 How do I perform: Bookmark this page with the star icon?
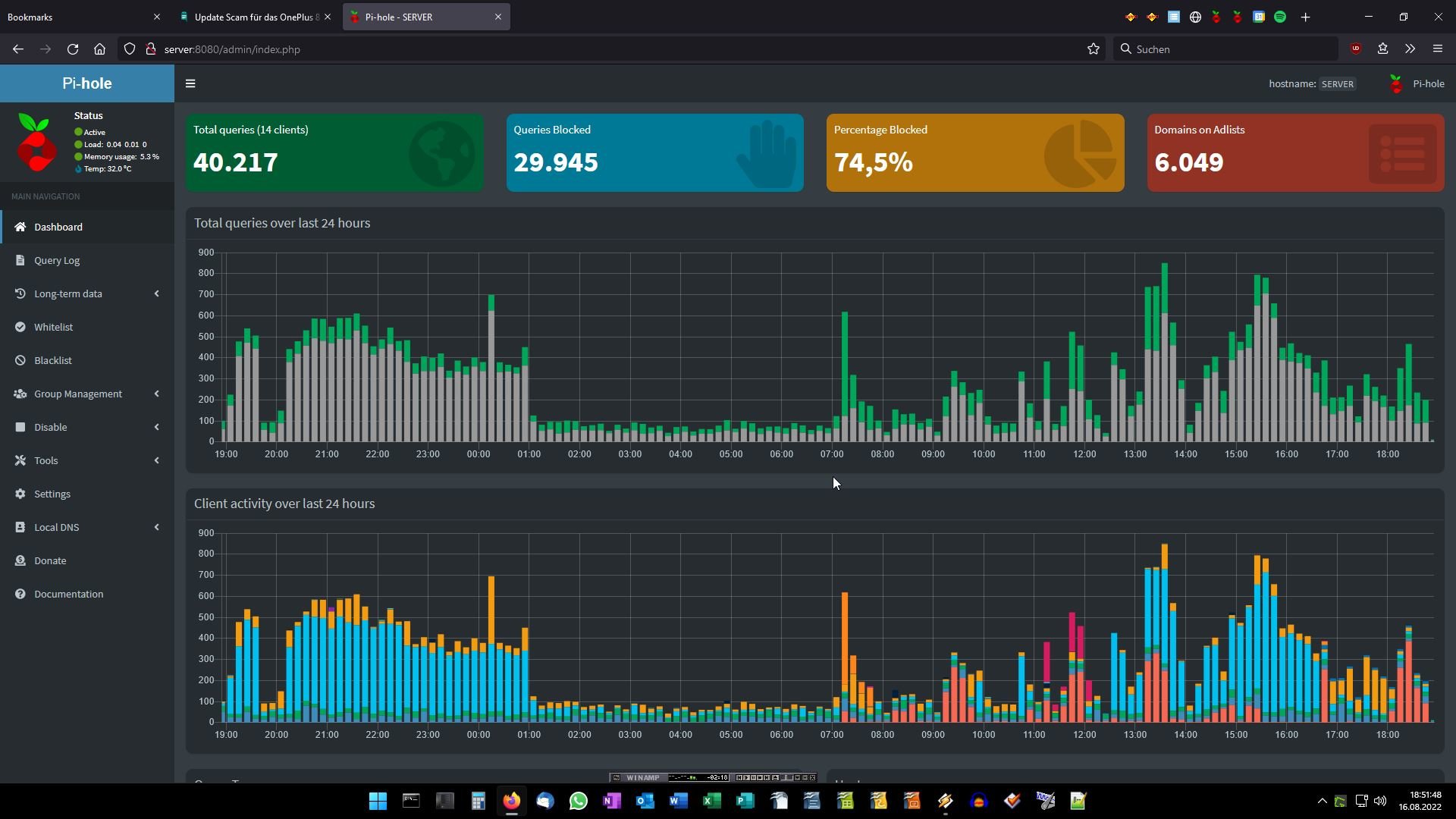coord(1094,49)
